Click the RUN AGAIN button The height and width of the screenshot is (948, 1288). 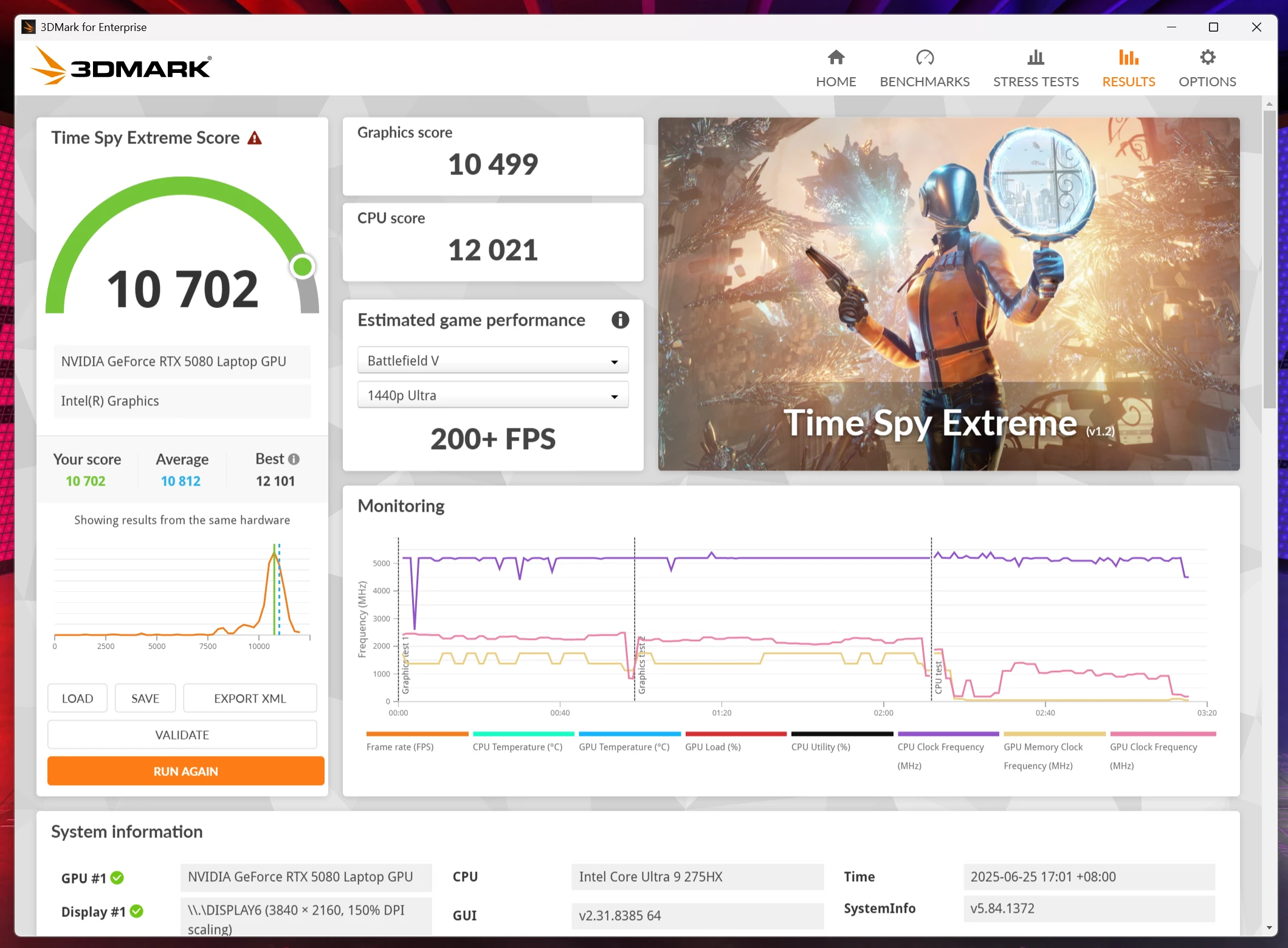[x=185, y=771]
